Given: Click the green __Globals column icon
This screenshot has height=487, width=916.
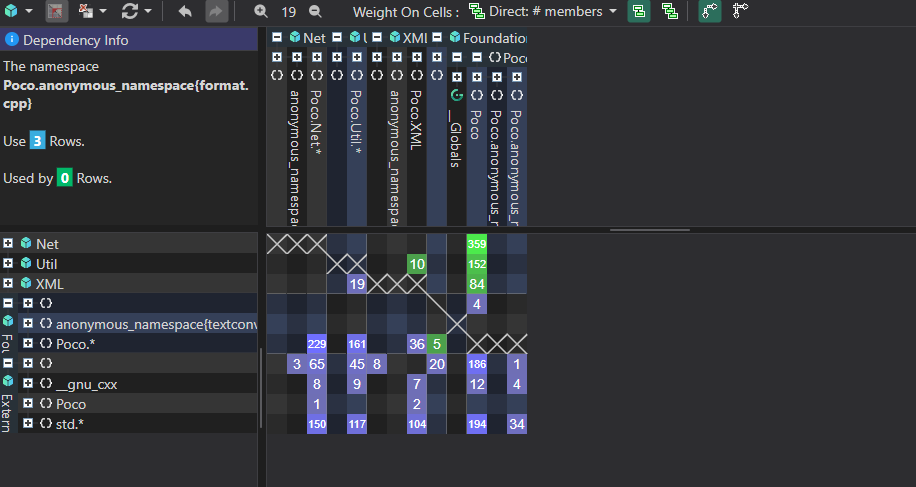Looking at the screenshot, I should (x=457, y=95).
